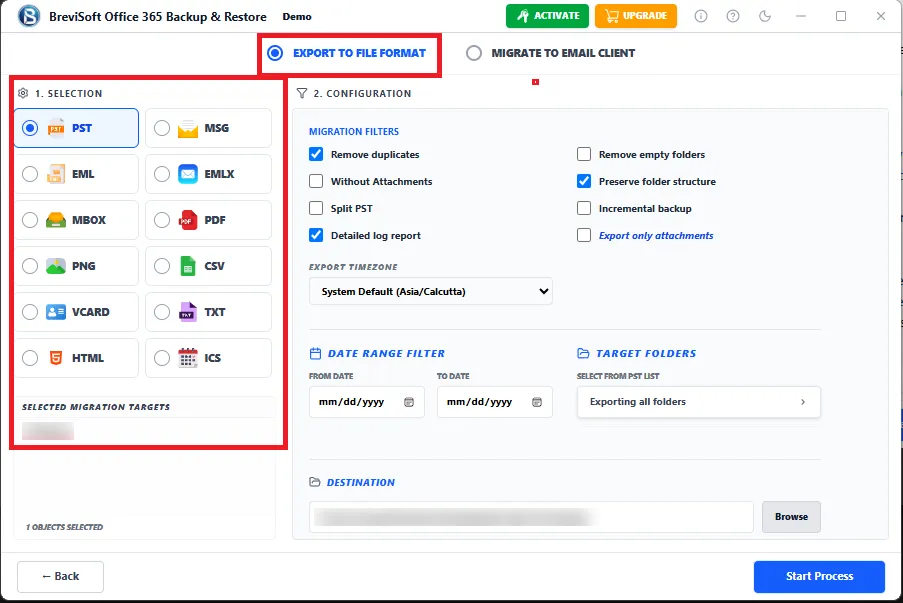Click the PST file format icon
The width and height of the screenshot is (903, 603).
click(x=56, y=128)
